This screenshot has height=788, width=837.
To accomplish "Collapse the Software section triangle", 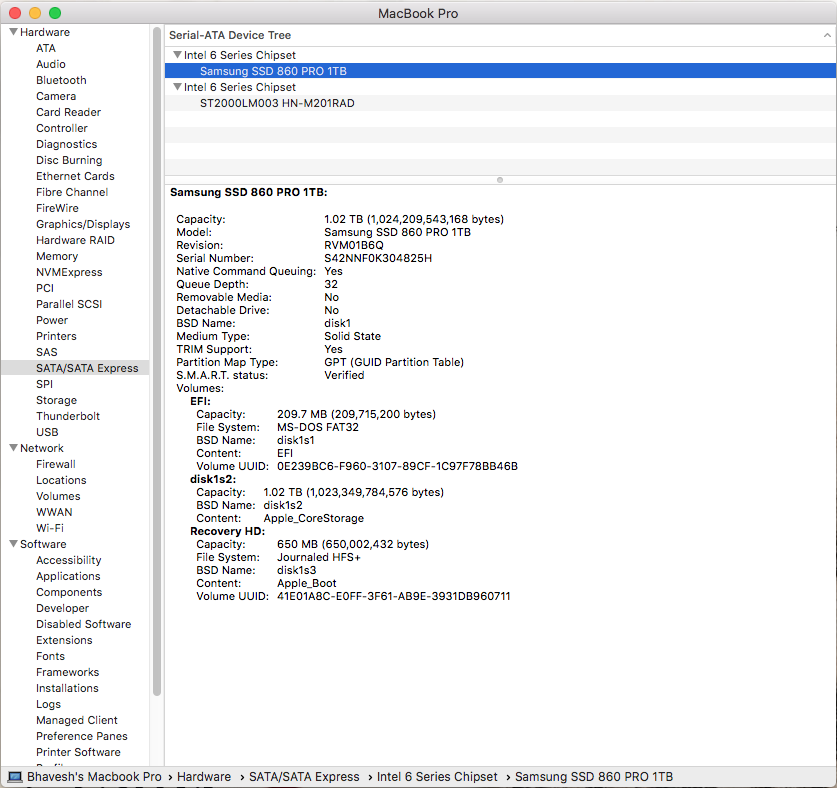I will [14, 544].
